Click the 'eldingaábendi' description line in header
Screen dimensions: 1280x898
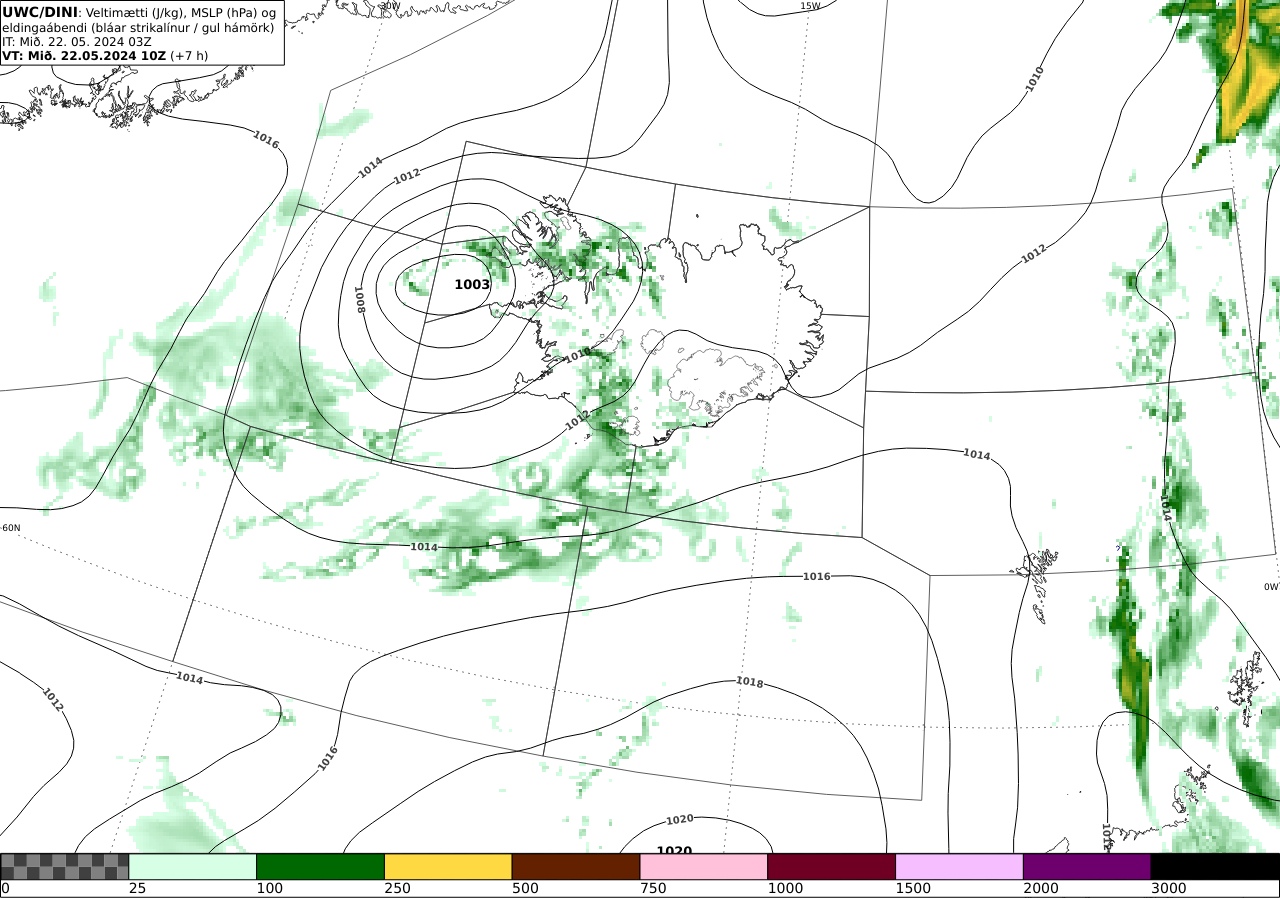coord(138,28)
